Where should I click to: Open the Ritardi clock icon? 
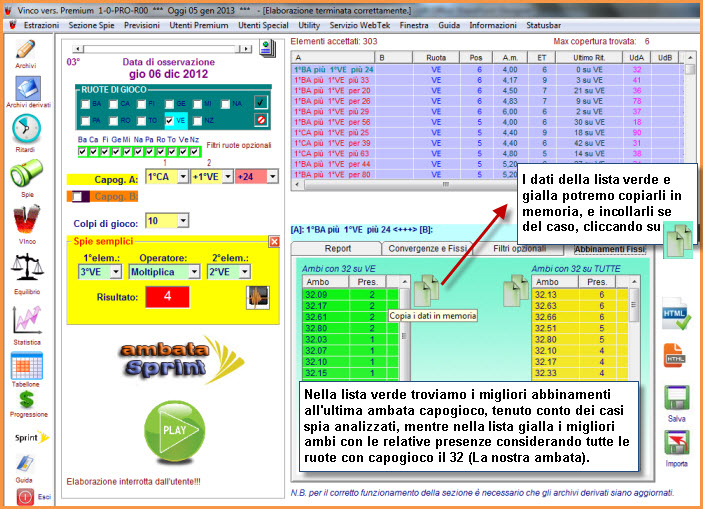tap(26, 128)
